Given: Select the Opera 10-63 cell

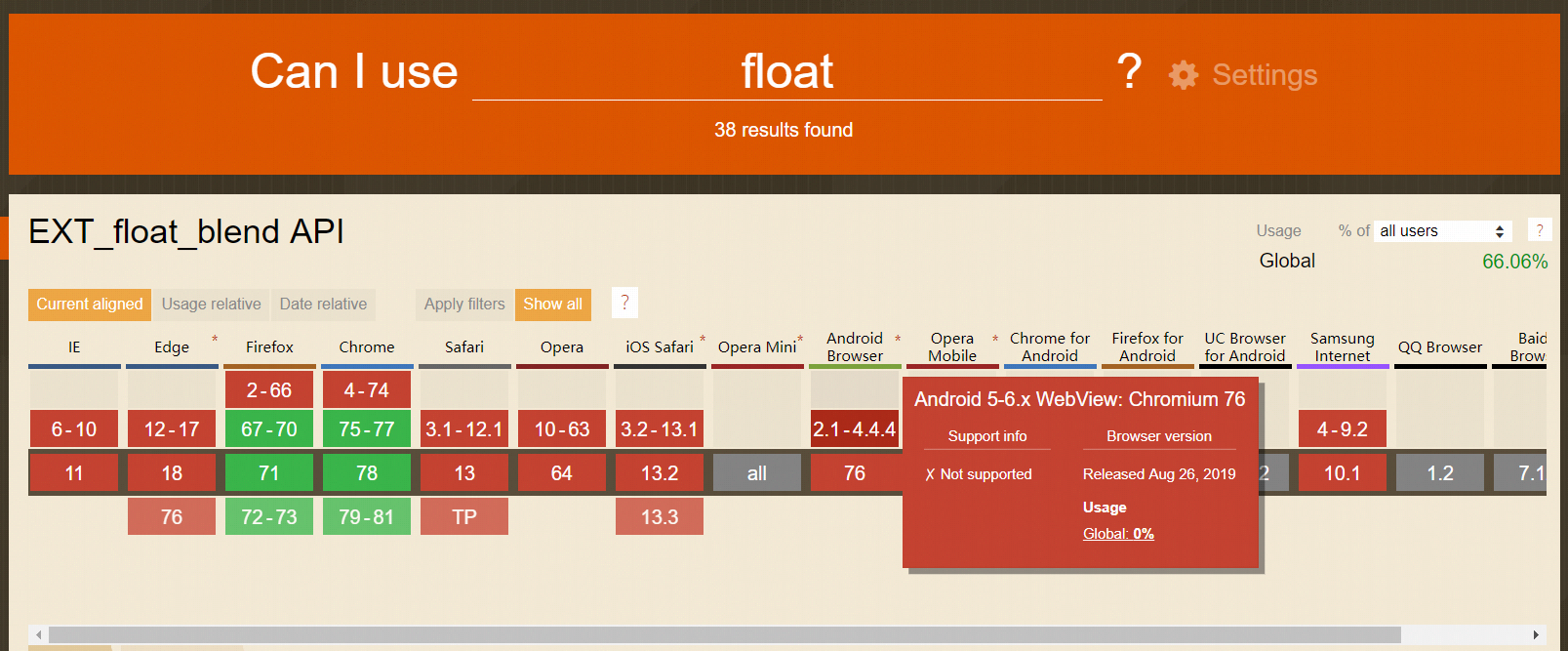Looking at the screenshot, I should [x=562, y=429].
